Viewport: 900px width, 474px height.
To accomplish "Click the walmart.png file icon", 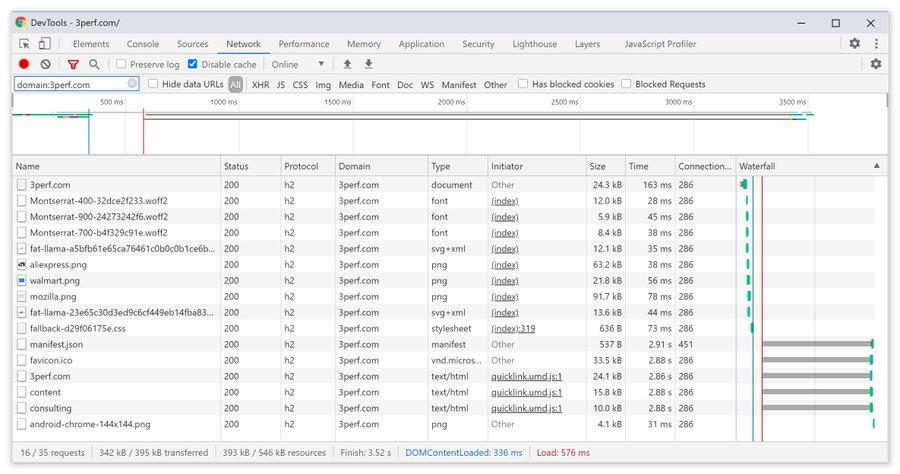I will pos(22,281).
